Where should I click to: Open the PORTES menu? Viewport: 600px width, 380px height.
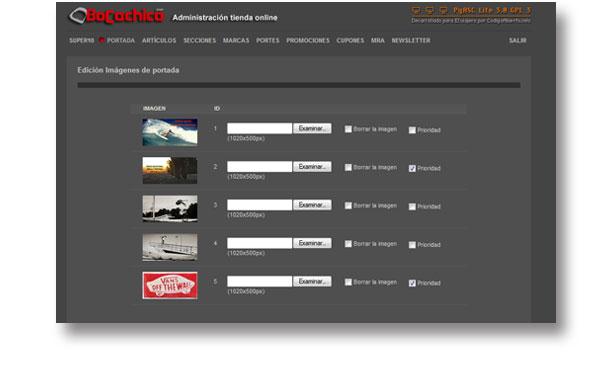tap(267, 41)
